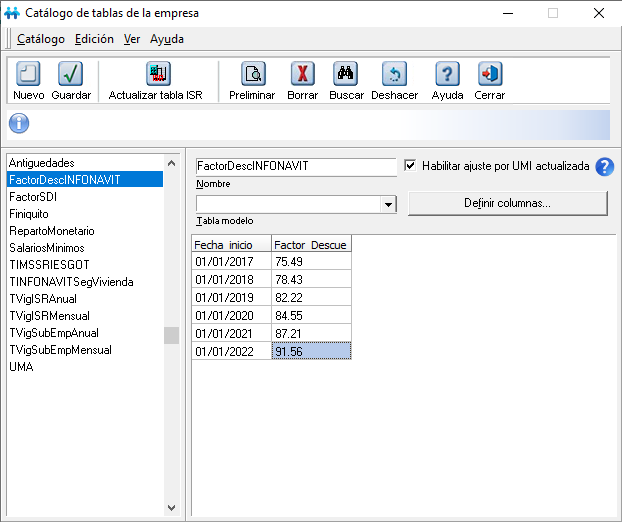622x522 pixels.
Task: Open the Ayuda toolbar icon
Action: 447,74
